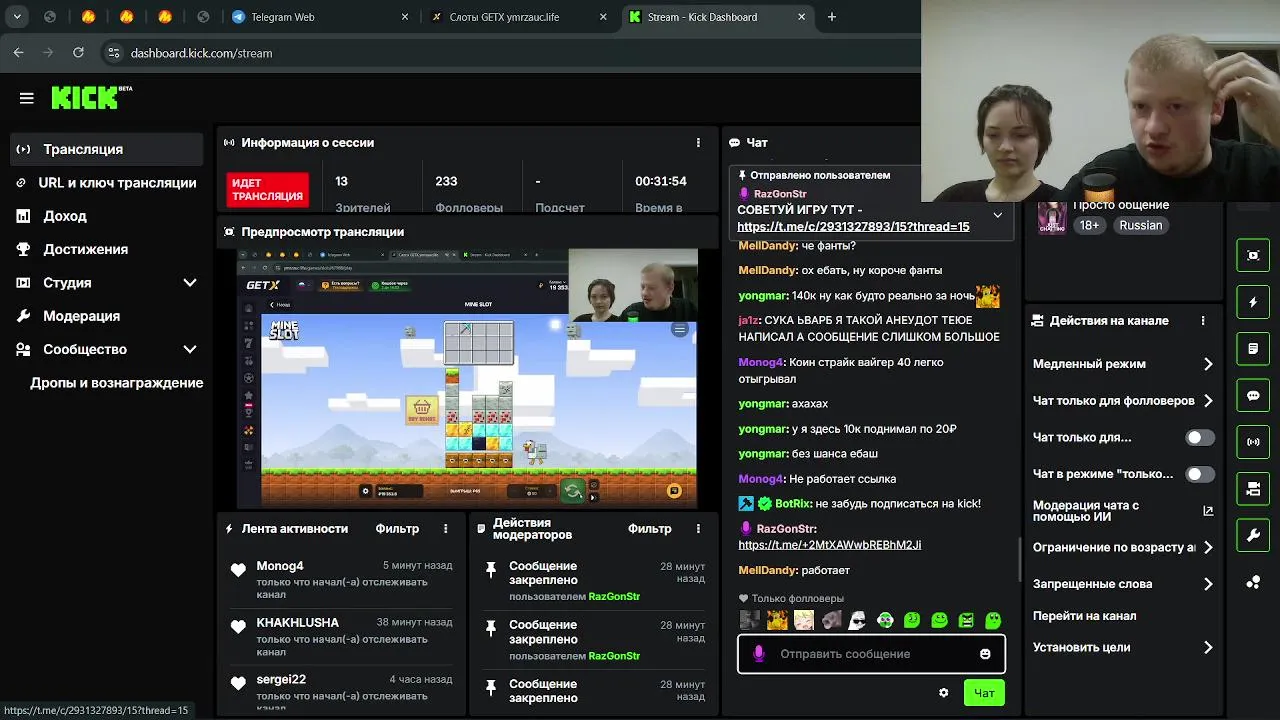The image size is (1280, 720).
Task: Click RazGonStr name in first pin entry
Action: coord(614,597)
